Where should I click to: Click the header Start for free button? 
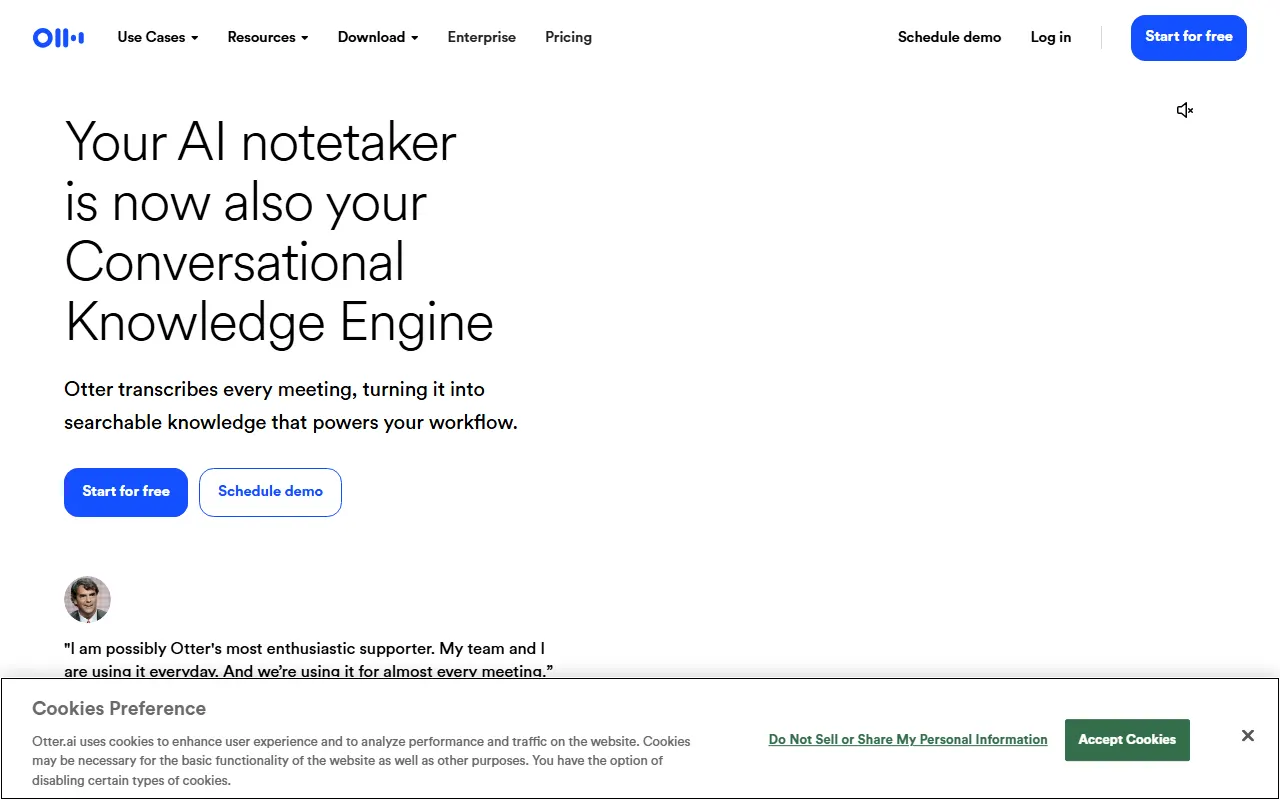pos(1189,38)
